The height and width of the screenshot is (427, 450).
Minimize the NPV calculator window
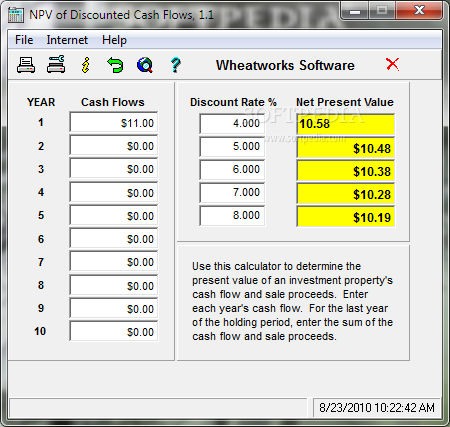355,11
